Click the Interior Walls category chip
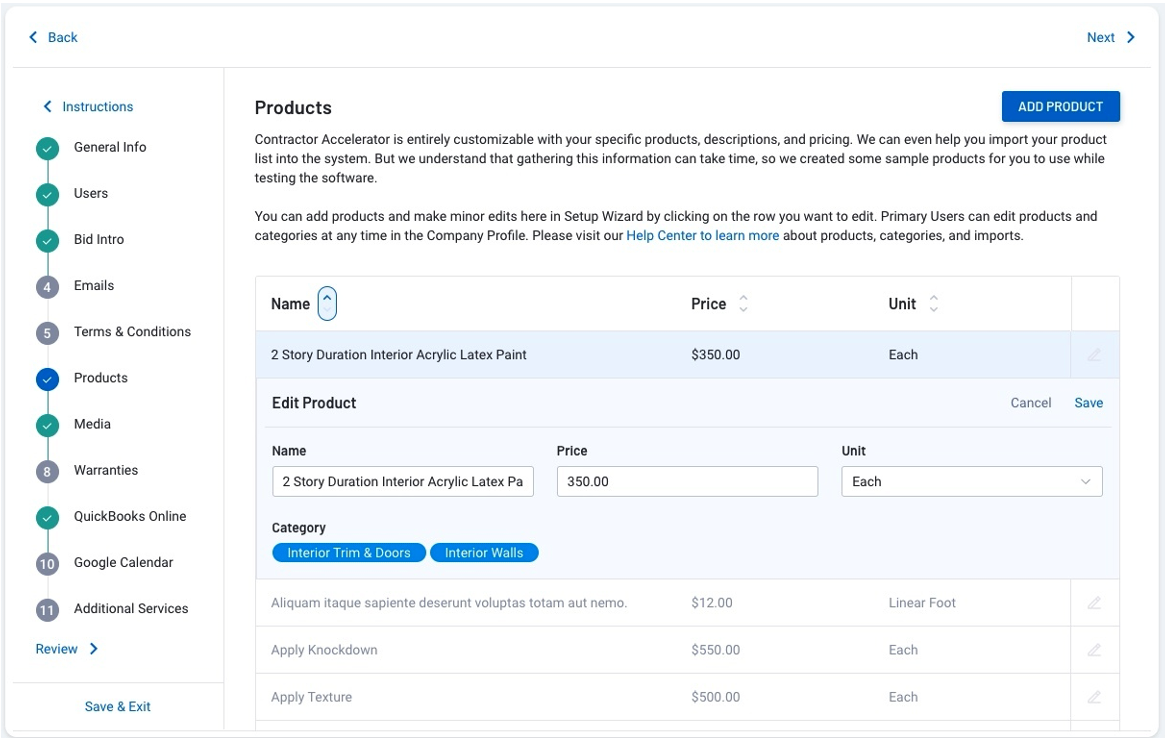 (484, 552)
